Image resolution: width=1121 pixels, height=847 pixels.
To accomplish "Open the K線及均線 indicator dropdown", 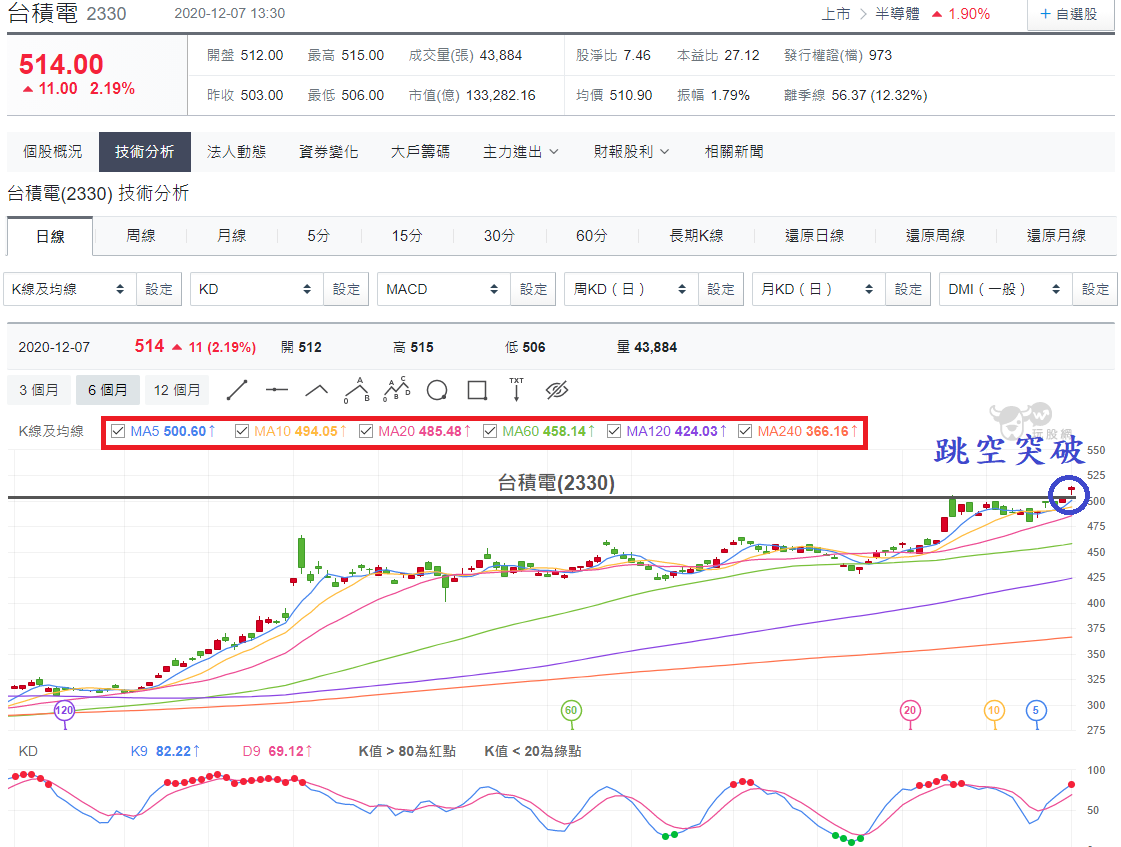I will click(69, 289).
